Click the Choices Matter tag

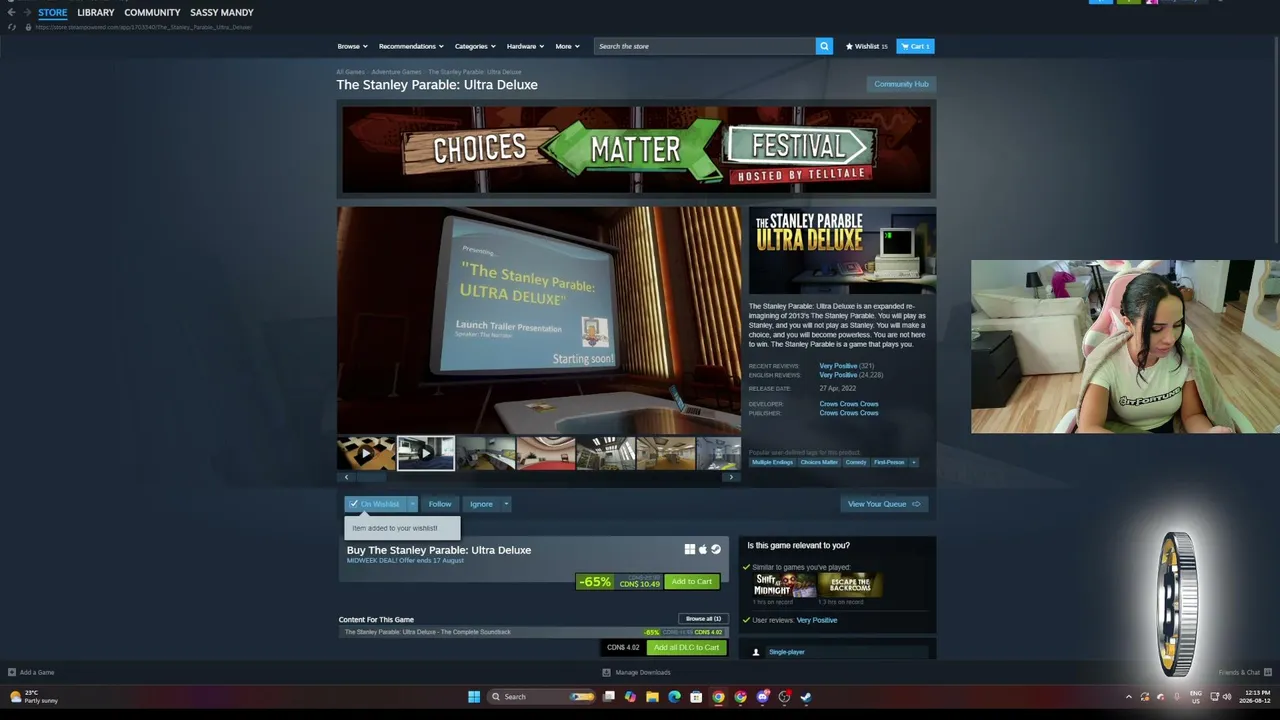pos(819,462)
